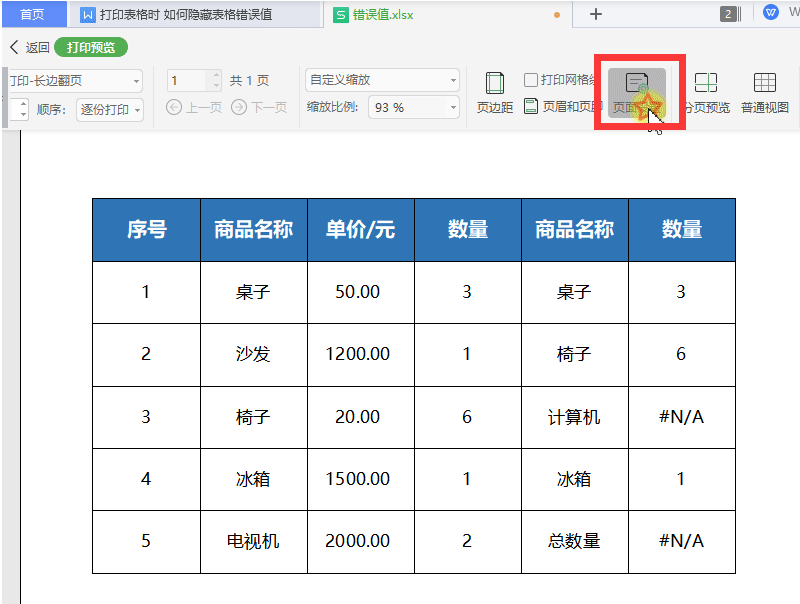The height and width of the screenshot is (604, 800).
Task: Switch to 分页预览 page break preview
Action: (706, 94)
